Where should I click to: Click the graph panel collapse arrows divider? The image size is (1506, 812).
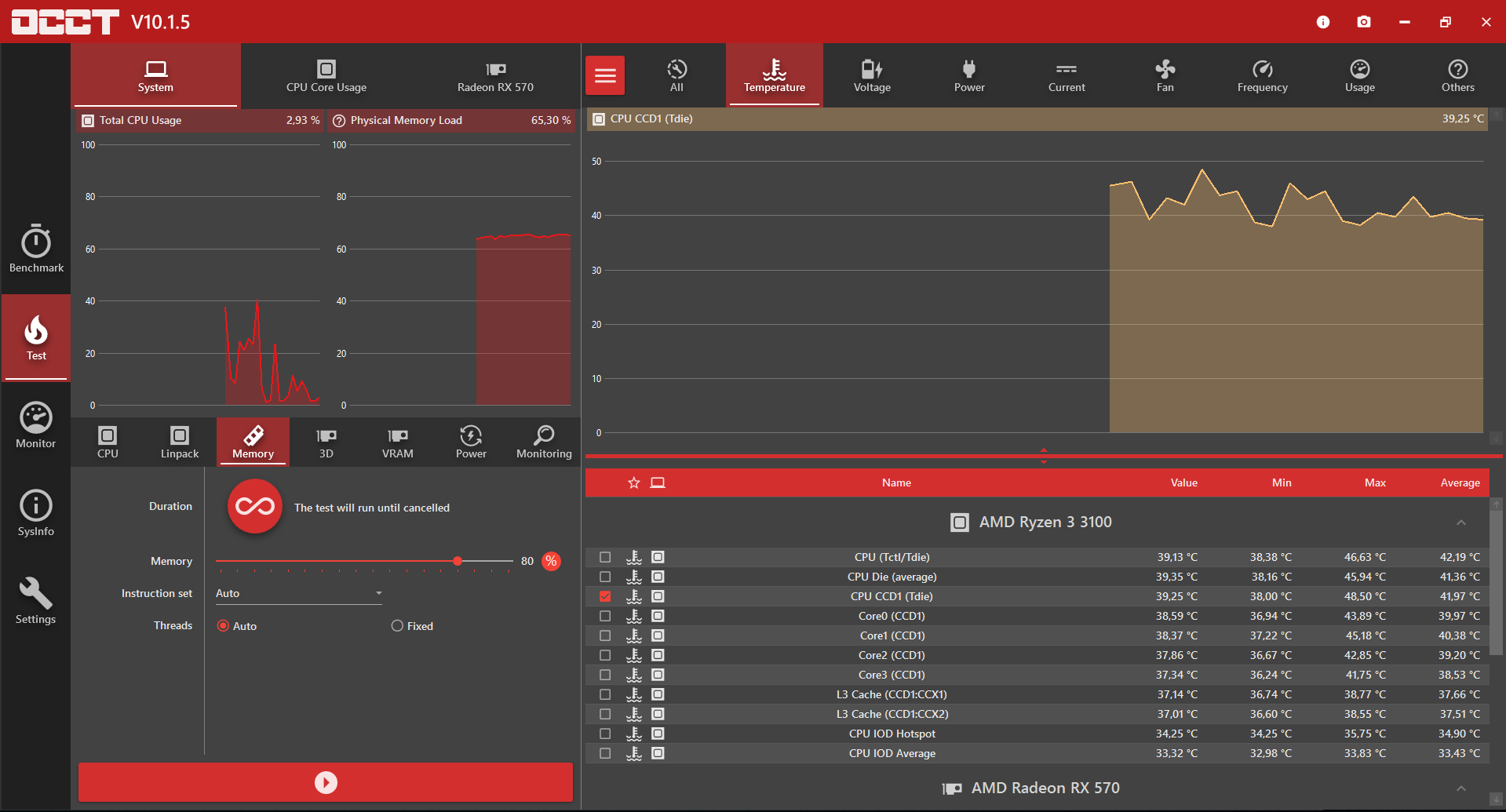(x=1044, y=456)
